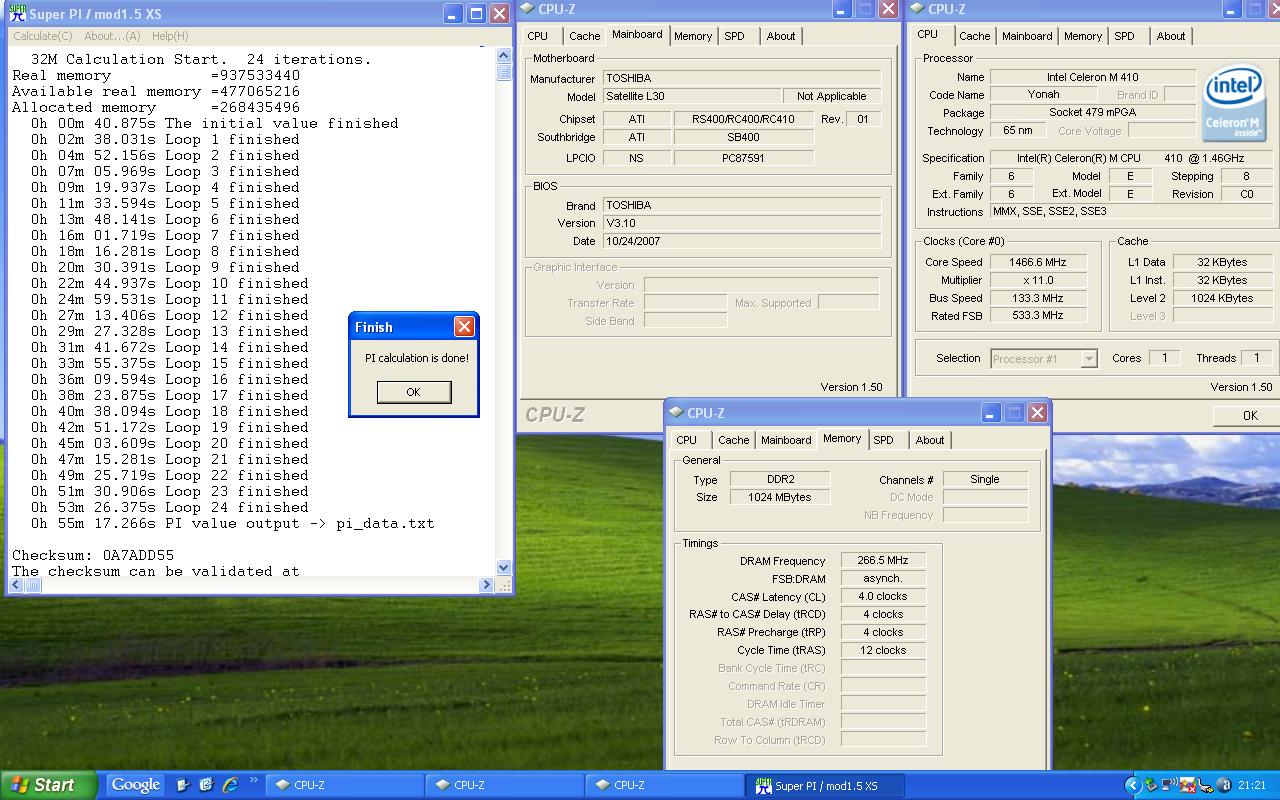Switch to CPU tab in memory CPU-Z window

point(687,440)
